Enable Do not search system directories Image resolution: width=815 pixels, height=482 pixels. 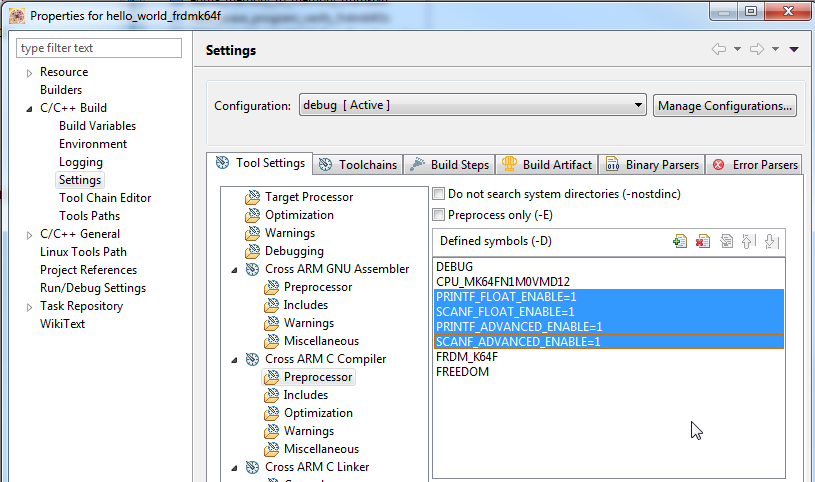tap(438, 194)
